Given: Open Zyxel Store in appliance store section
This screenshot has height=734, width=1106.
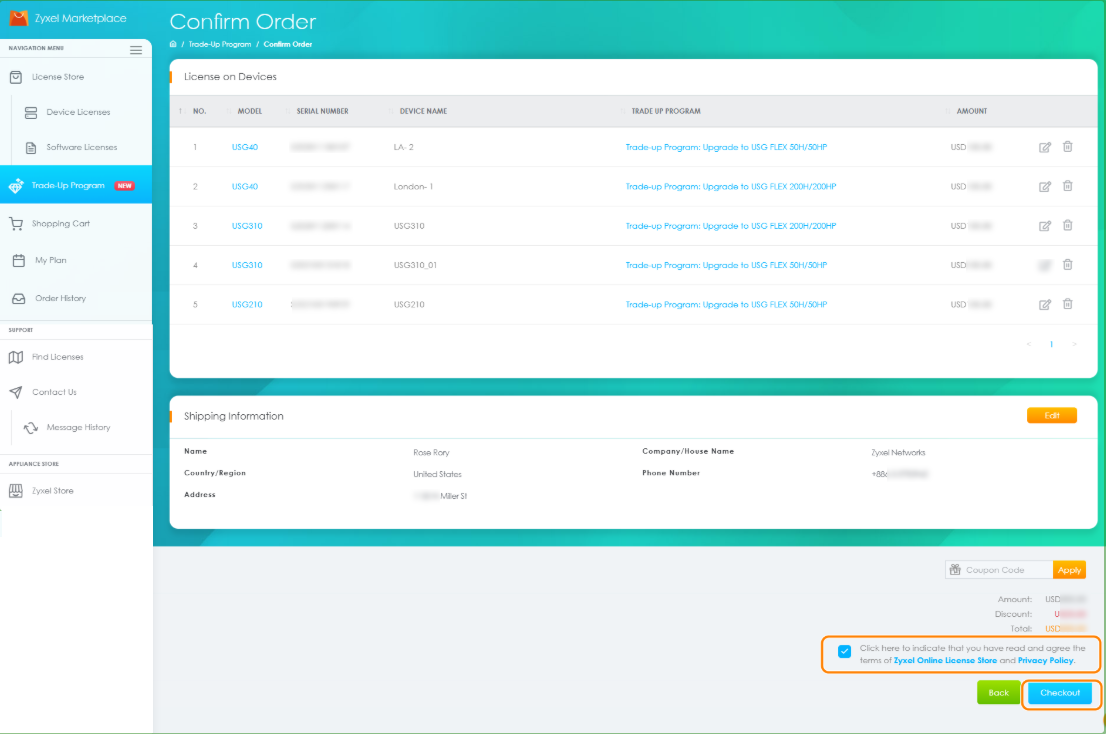Looking at the screenshot, I should 52,491.
